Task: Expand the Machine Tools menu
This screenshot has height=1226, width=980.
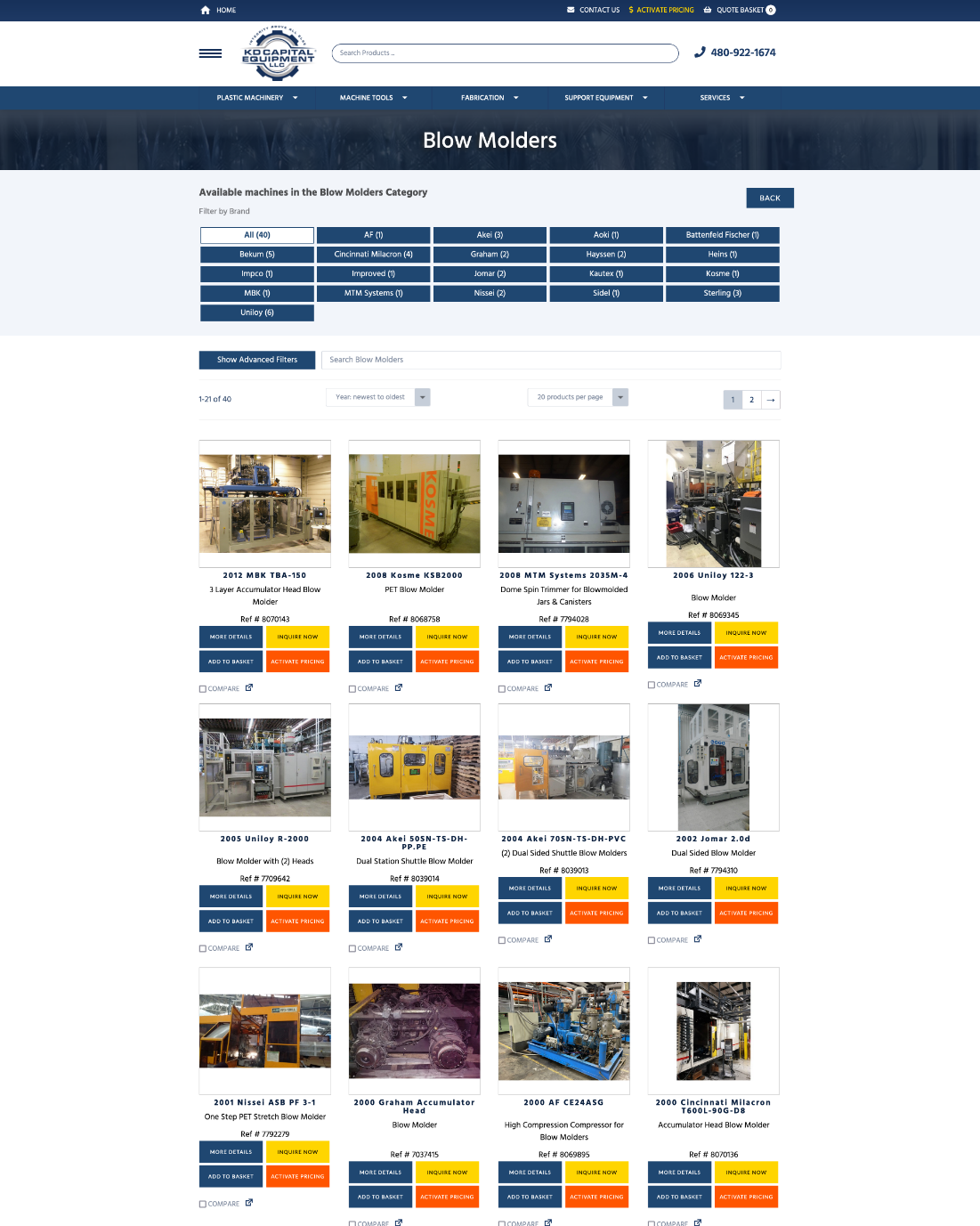Action: [x=373, y=98]
